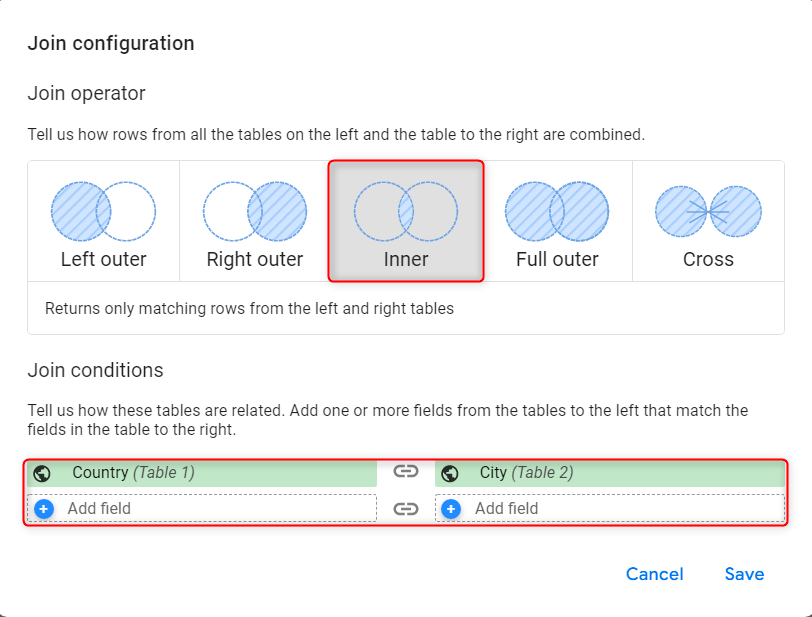Set join operator to Cross label
Viewport: 812px width, 617px height.
coord(708,259)
